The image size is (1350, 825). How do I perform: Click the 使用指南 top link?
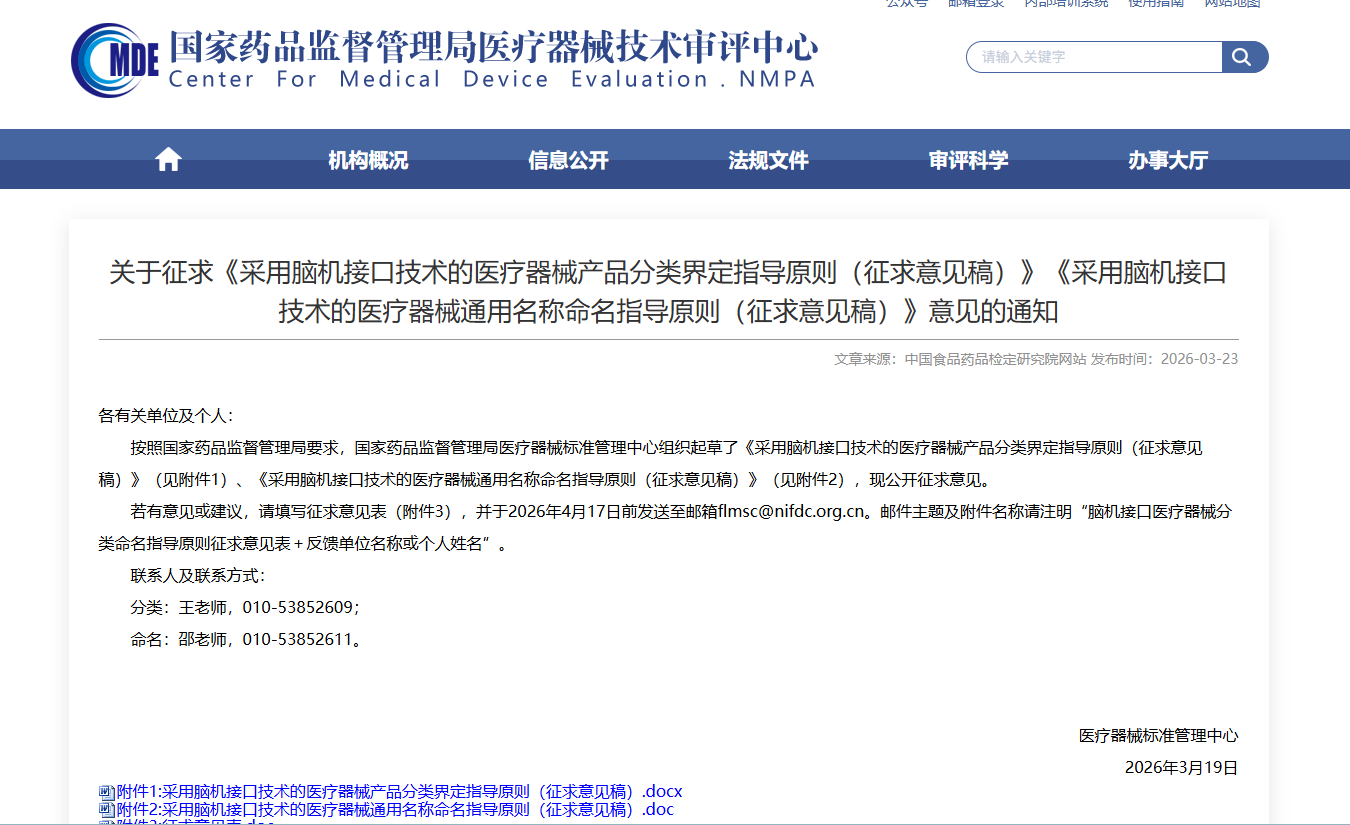coord(1156,3)
